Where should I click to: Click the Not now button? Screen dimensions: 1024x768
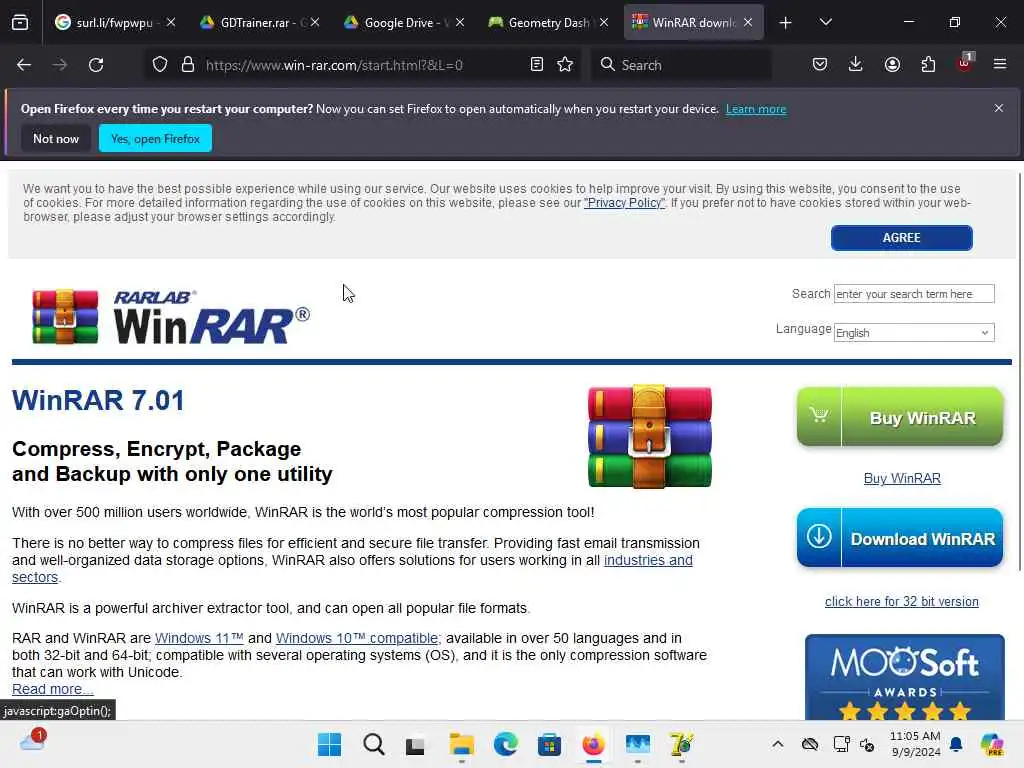56,138
